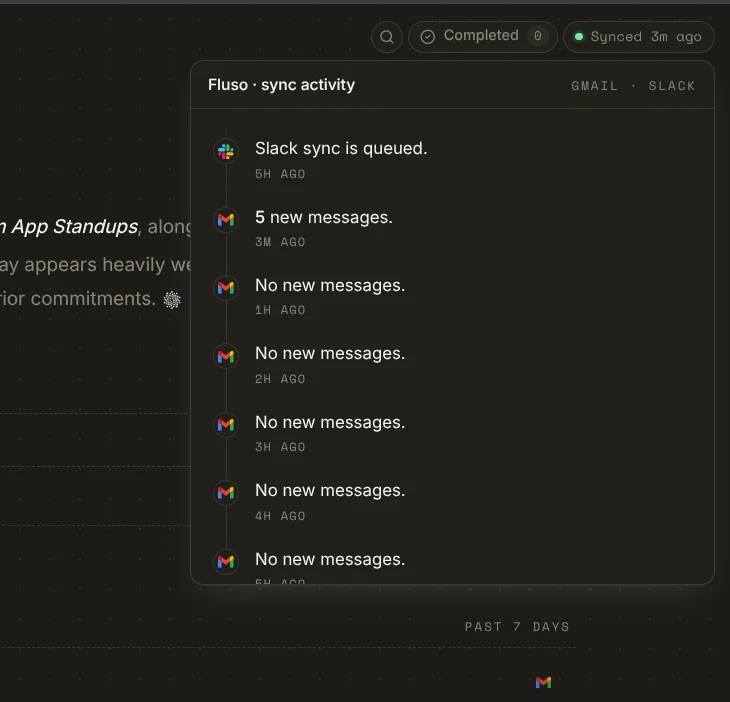Click the '1H AGO' timestamp

click(280, 310)
